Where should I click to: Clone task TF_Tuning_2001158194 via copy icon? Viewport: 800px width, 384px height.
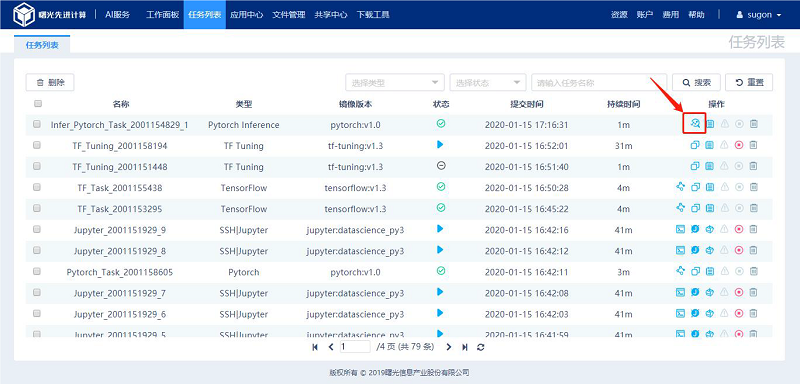(694, 145)
